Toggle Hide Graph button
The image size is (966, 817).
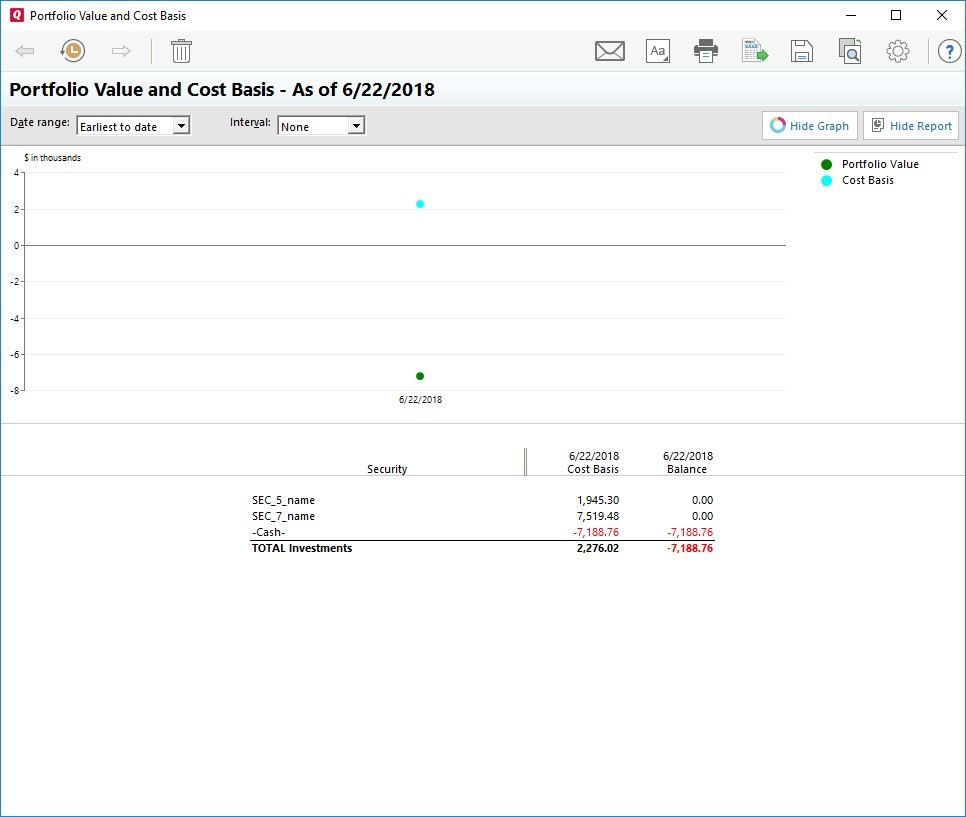(809, 126)
